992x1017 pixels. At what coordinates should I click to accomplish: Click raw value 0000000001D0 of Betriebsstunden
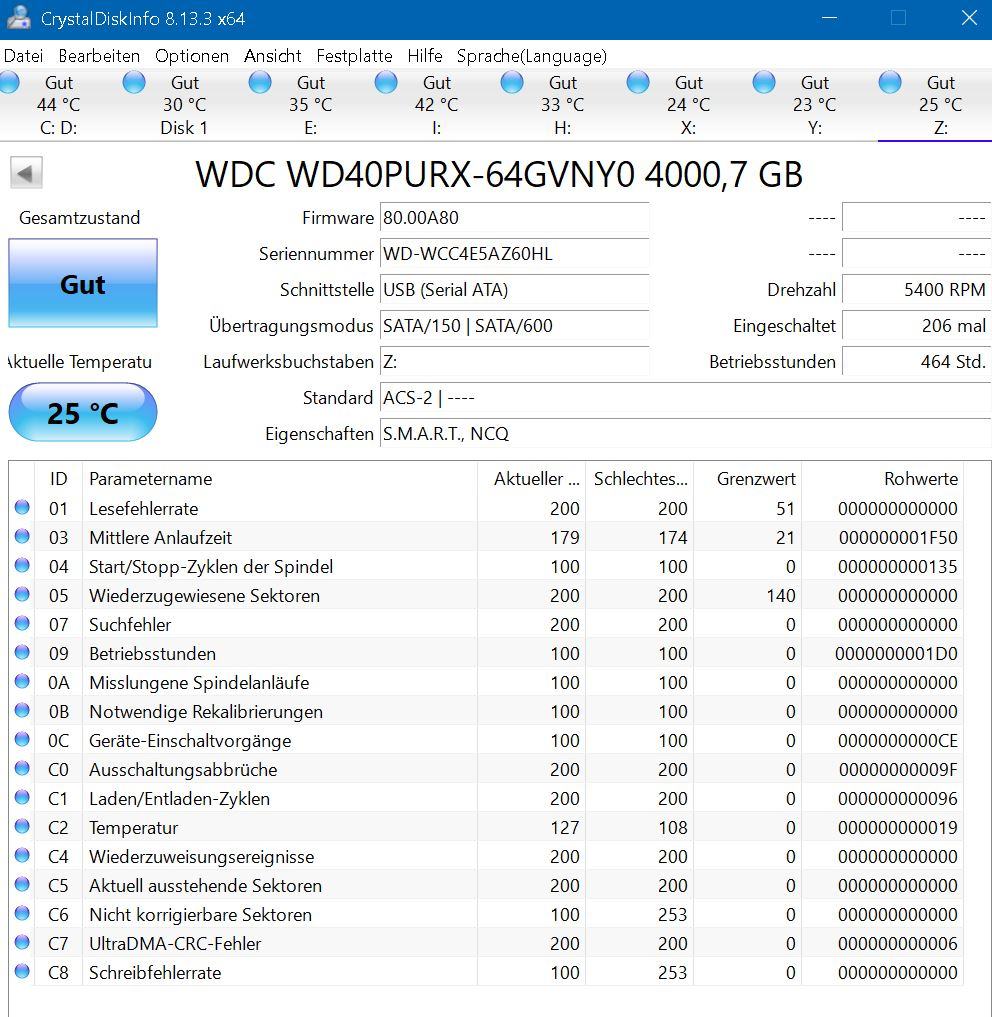pyautogui.click(x=896, y=654)
